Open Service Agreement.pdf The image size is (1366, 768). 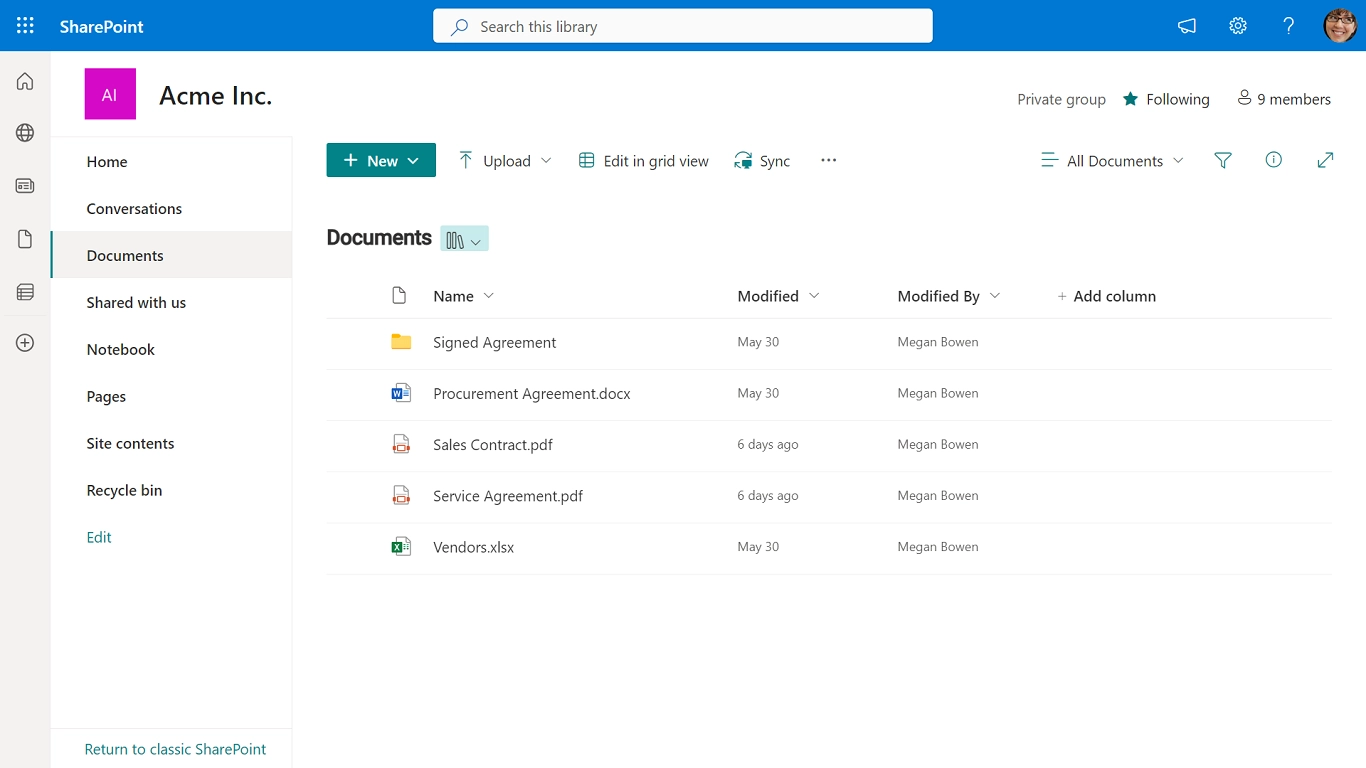click(508, 495)
